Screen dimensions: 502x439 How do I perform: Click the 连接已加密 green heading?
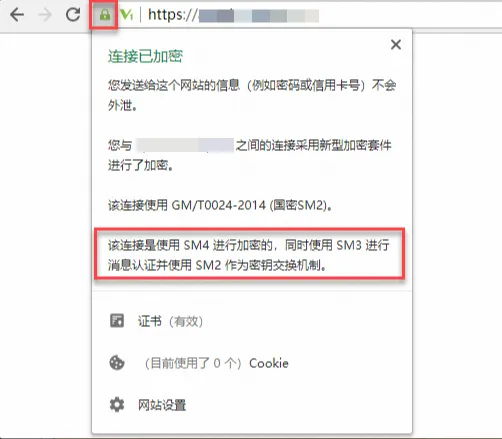point(145,56)
